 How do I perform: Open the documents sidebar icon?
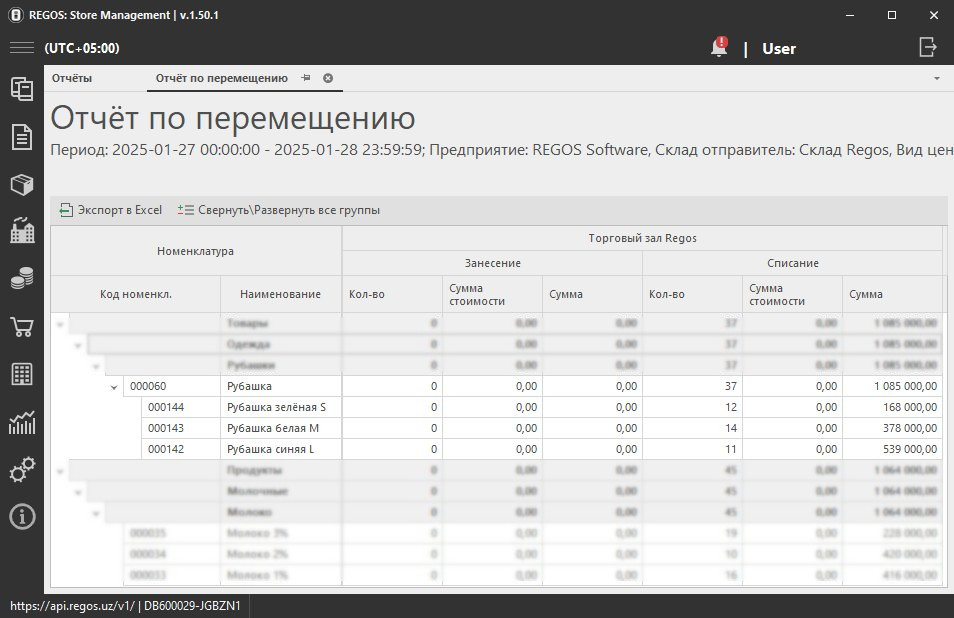click(21, 137)
